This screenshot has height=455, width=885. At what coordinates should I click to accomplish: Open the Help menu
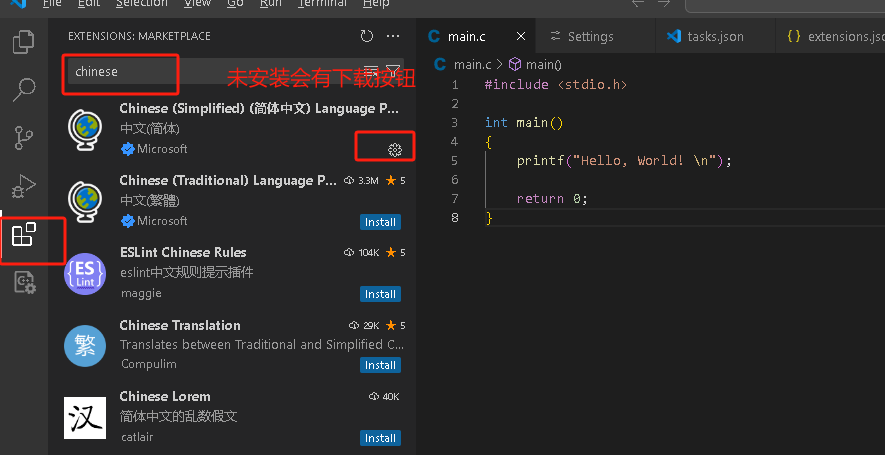point(376,3)
